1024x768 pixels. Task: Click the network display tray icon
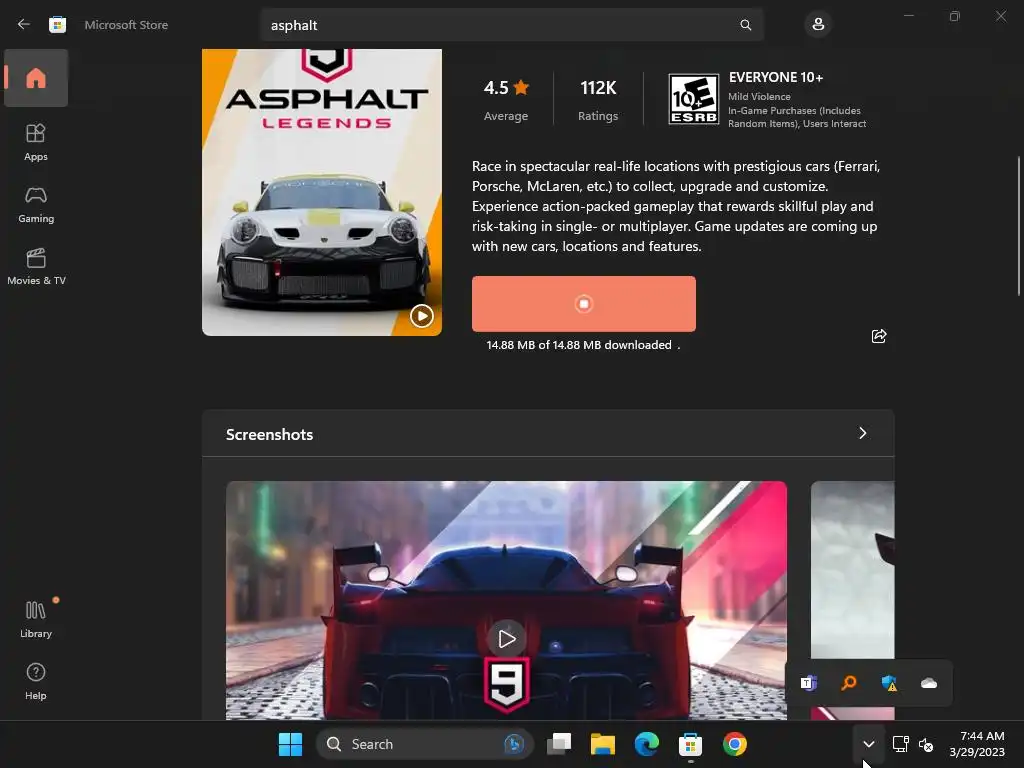(901, 744)
